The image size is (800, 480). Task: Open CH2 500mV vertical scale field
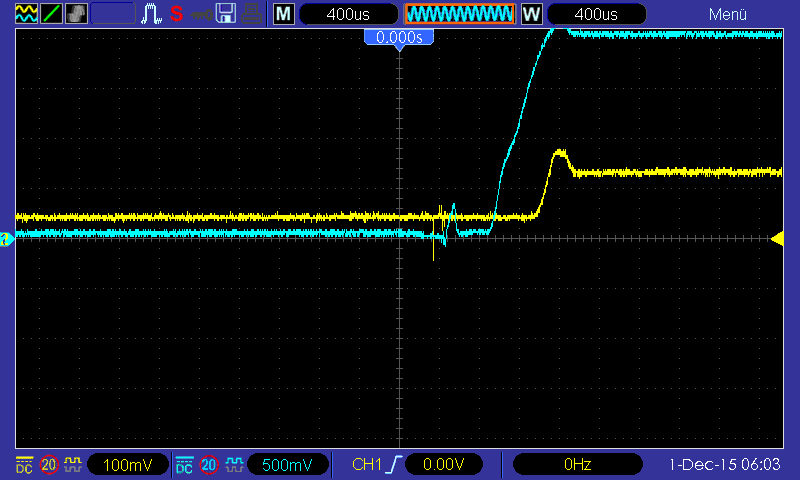pos(287,465)
